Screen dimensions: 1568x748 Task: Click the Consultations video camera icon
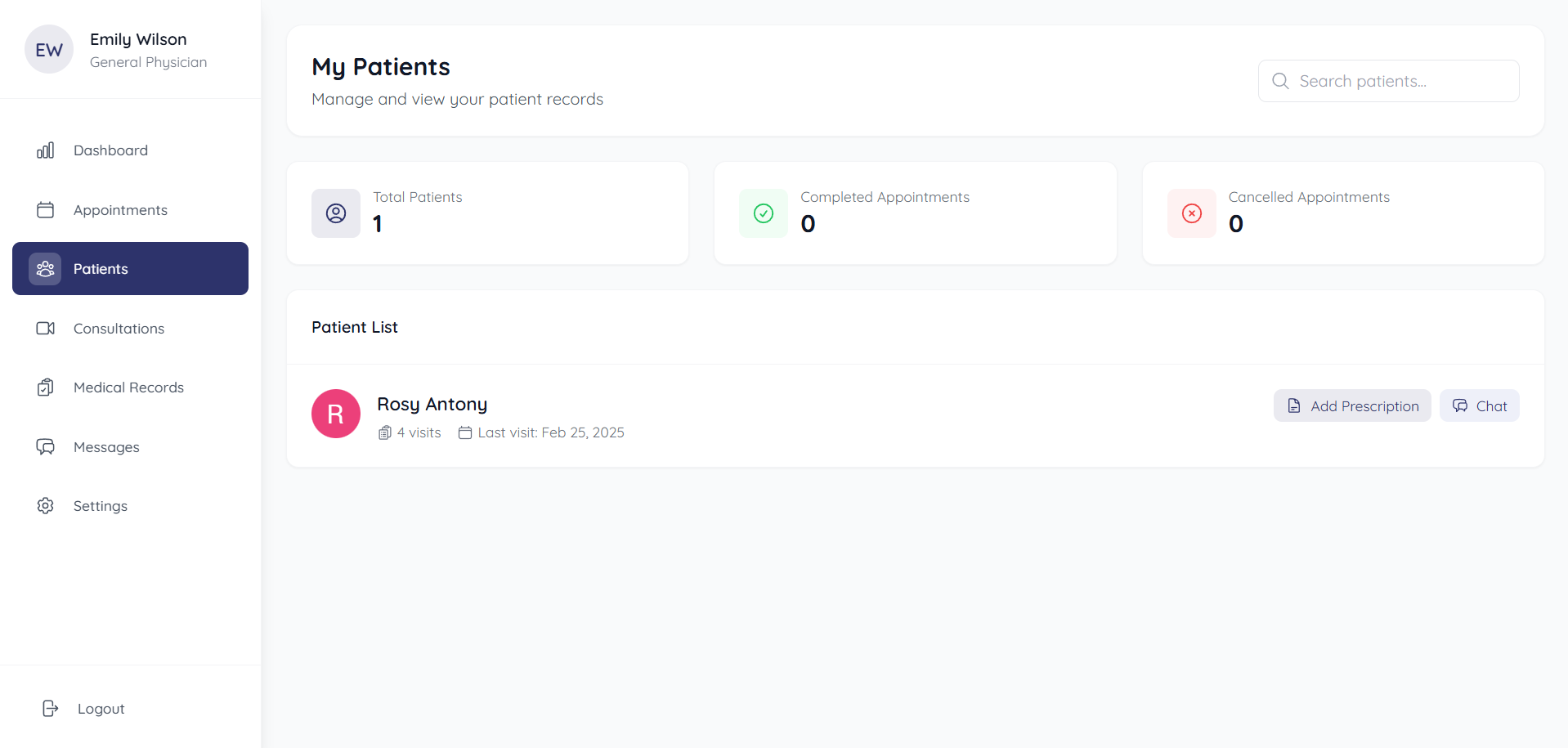coord(45,329)
